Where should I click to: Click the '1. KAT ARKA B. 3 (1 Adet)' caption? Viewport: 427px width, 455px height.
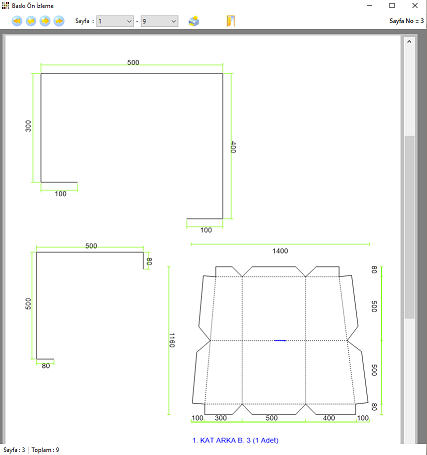click(235, 440)
